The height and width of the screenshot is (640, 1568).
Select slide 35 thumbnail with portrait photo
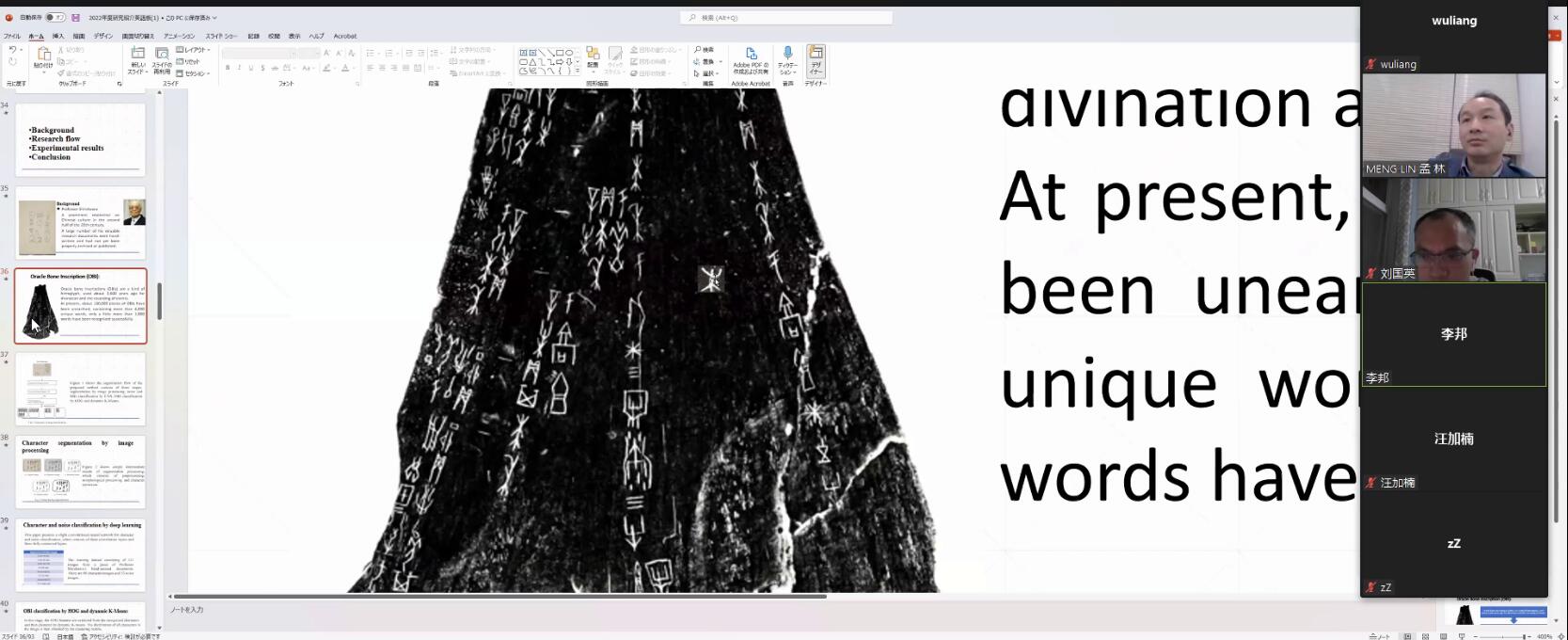tap(81, 222)
